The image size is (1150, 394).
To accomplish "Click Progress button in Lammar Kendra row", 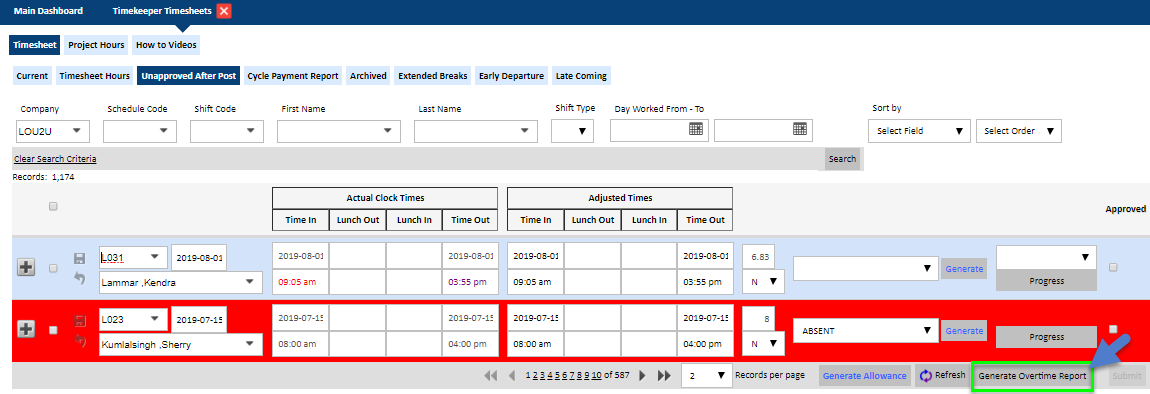I will [x=1047, y=280].
